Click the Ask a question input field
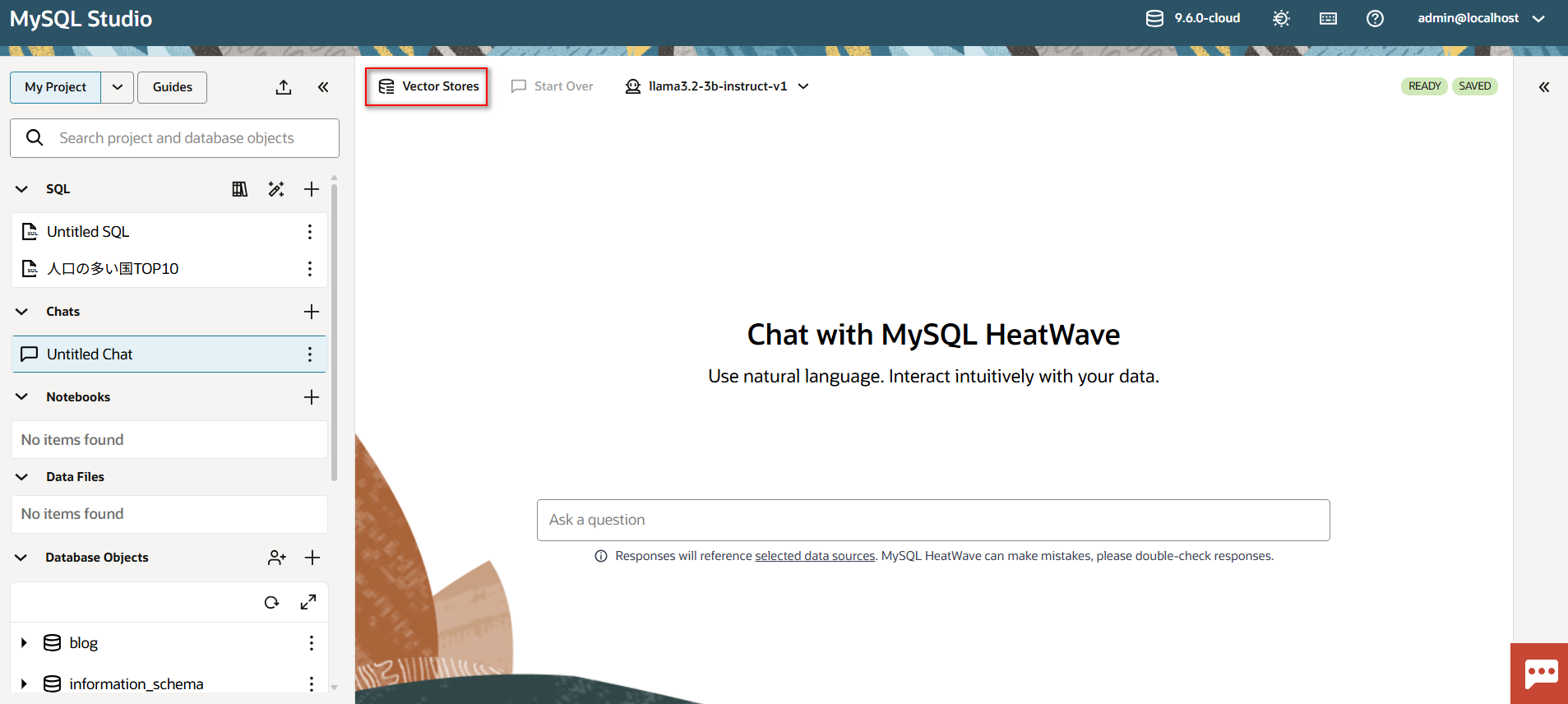 point(932,520)
